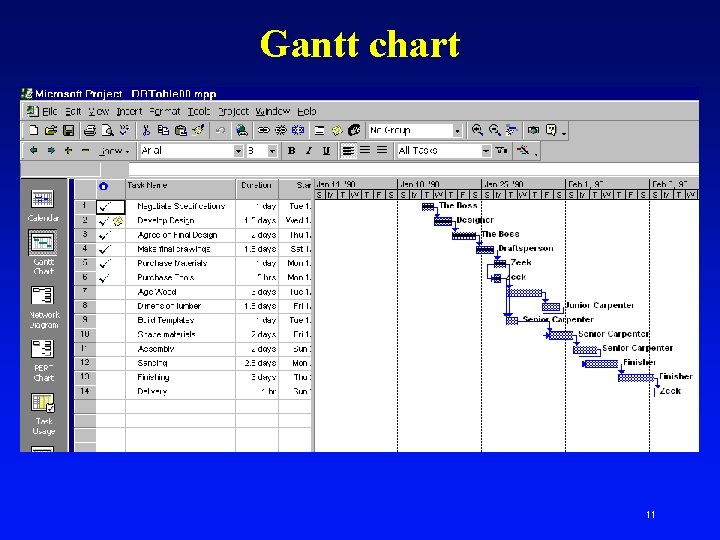Click the Print icon

90,130
